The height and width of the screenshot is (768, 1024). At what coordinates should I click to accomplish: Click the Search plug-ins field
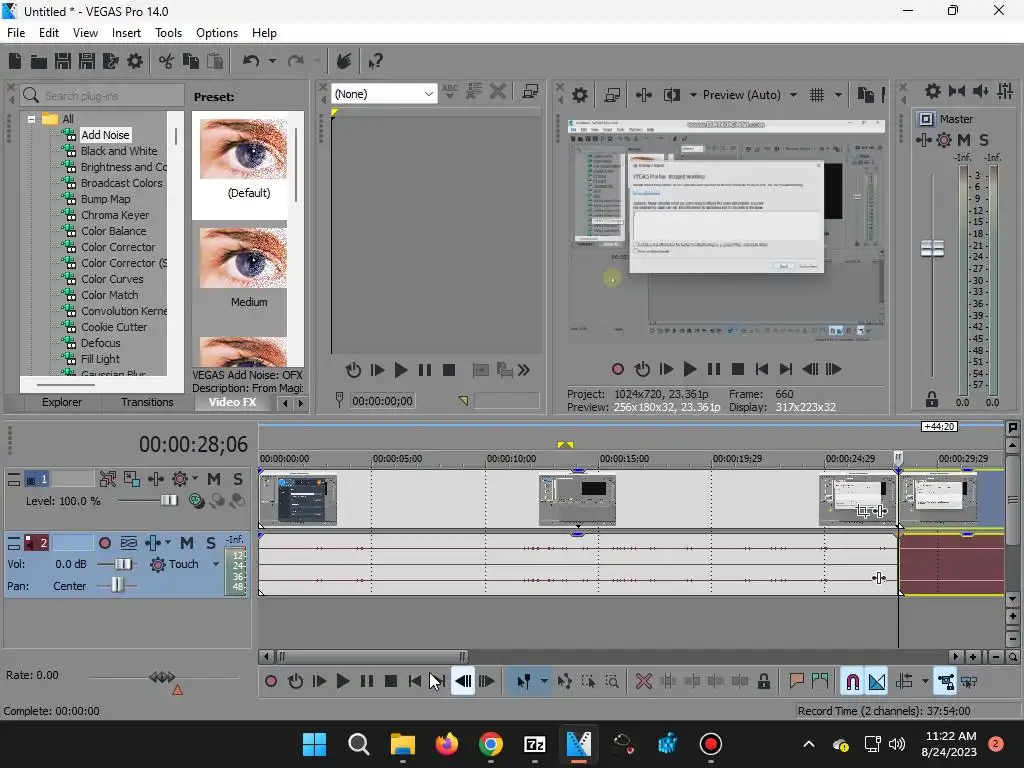[x=103, y=95]
